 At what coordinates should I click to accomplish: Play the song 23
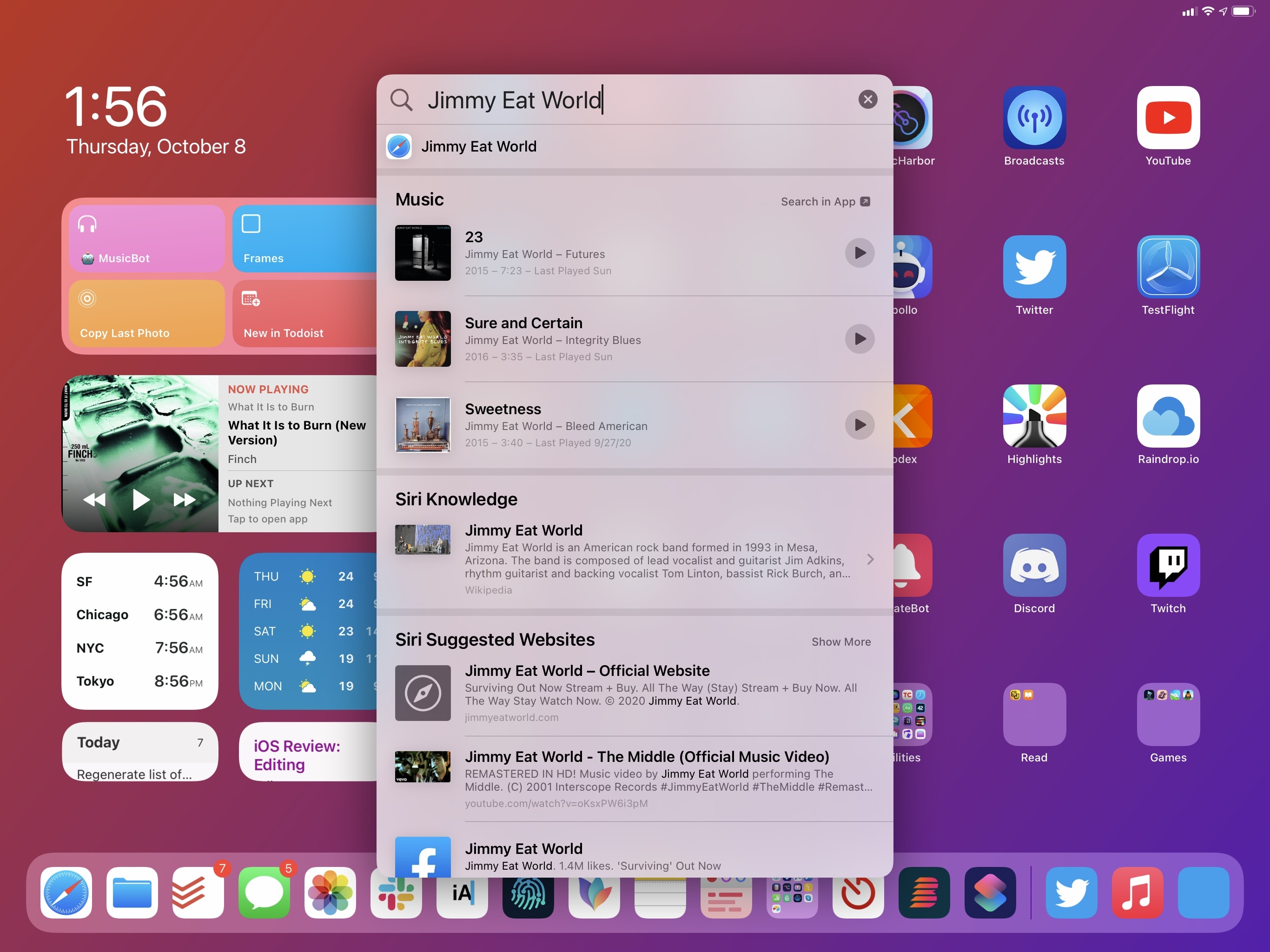tap(860, 252)
